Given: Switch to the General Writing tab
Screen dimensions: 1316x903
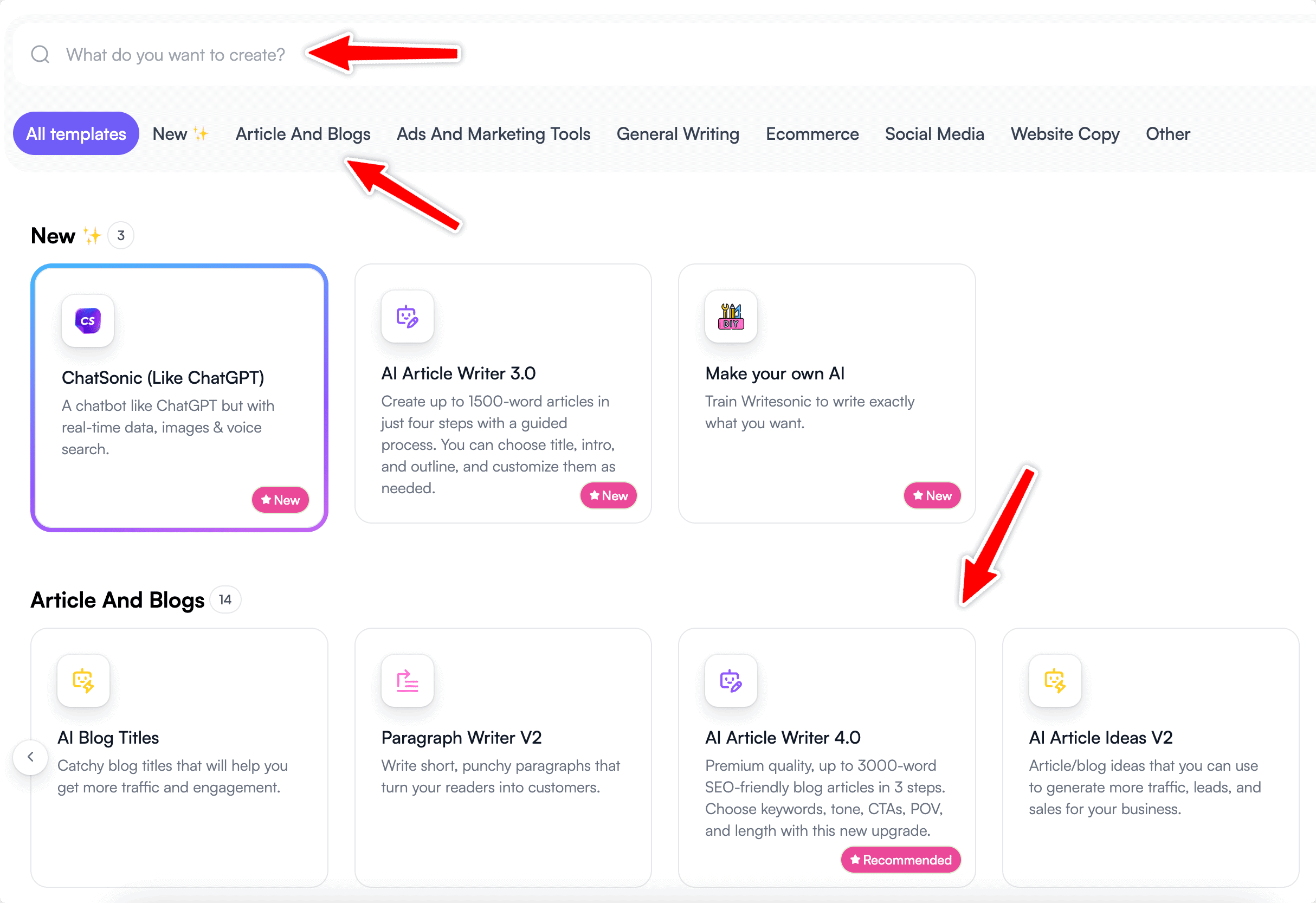Looking at the screenshot, I should tap(678, 134).
